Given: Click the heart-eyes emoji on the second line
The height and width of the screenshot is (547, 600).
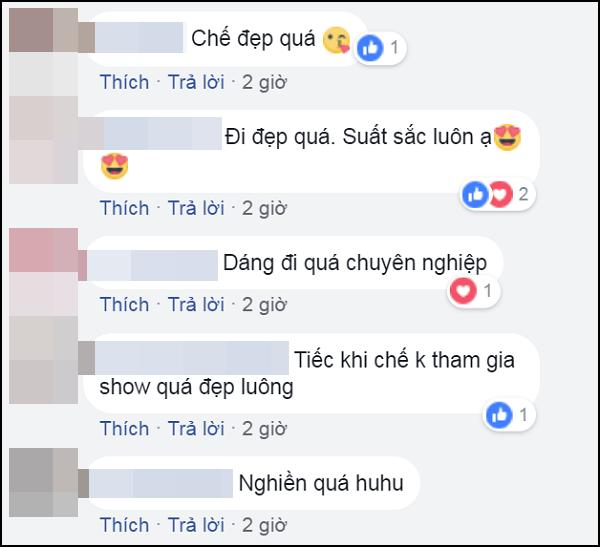Looking at the screenshot, I should (x=114, y=167).
